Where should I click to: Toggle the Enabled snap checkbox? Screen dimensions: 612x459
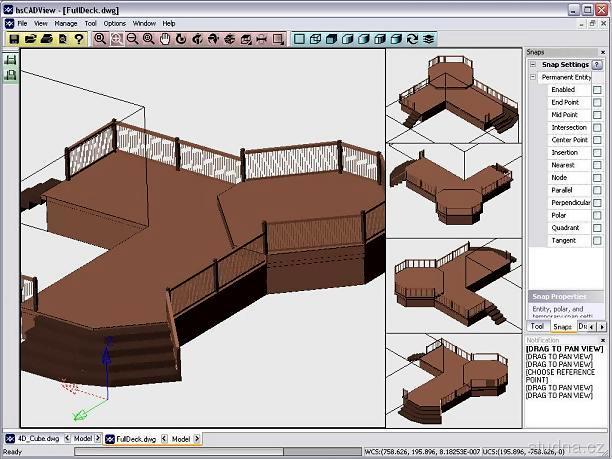coord(597,90)
